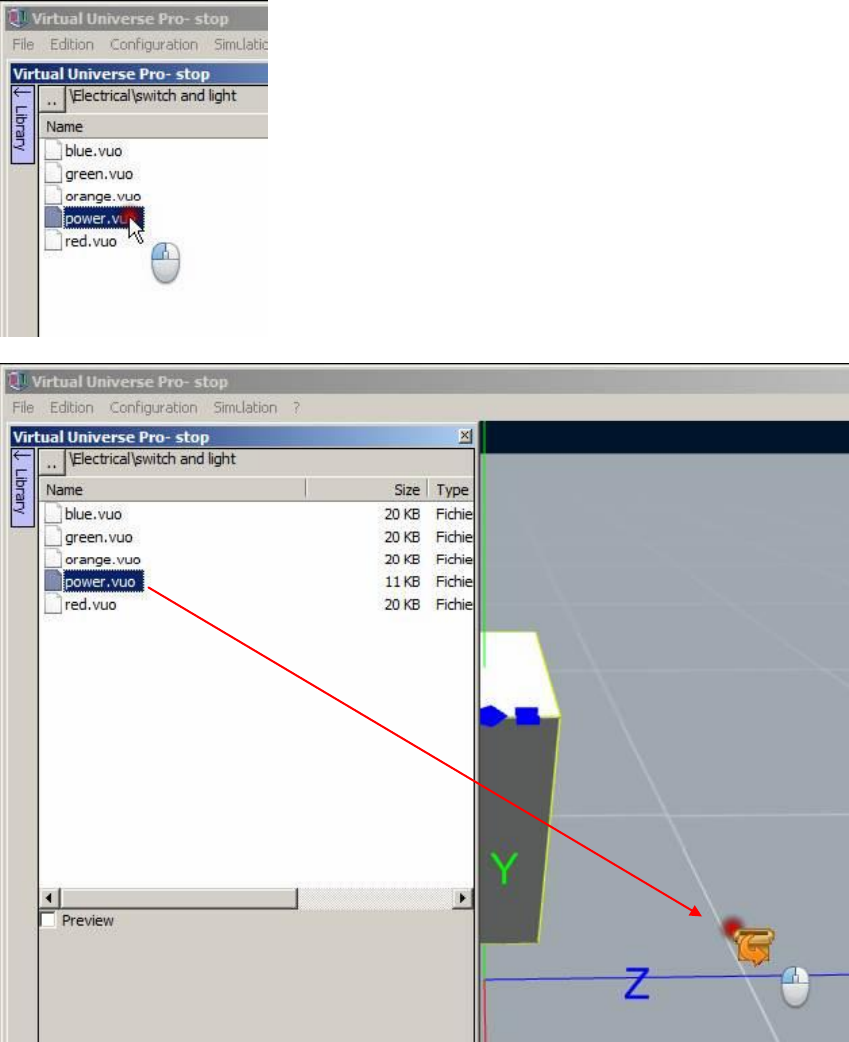This screenshot has height=1042, width=849.
Task: Go up folder with '..' button, upper window
Action: (x=52, y=100)
